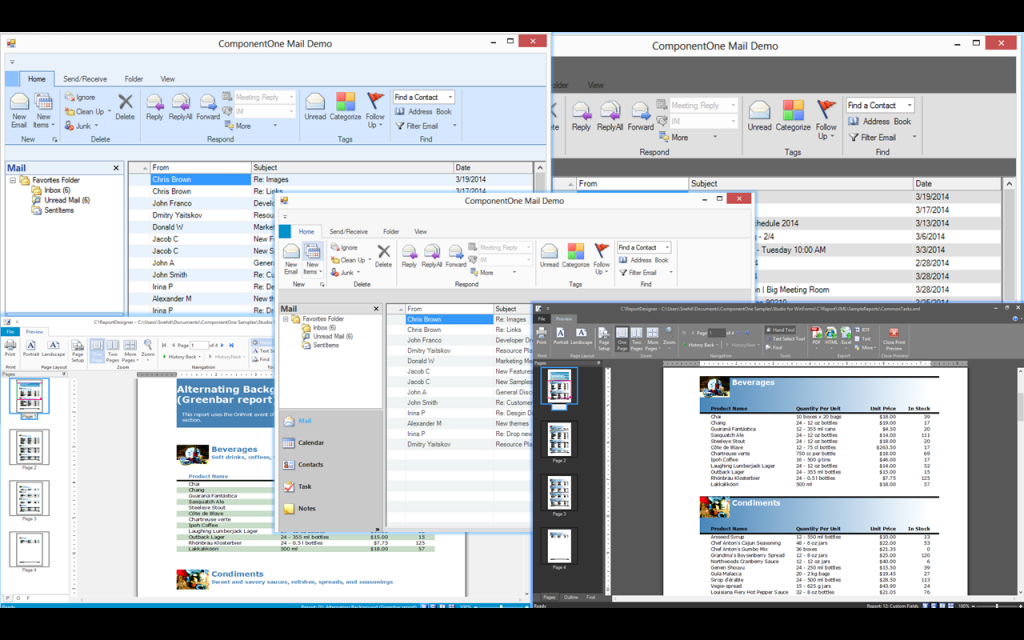Open Task in the middle Mail Demo navigation pane

click(x=298, y=487)
